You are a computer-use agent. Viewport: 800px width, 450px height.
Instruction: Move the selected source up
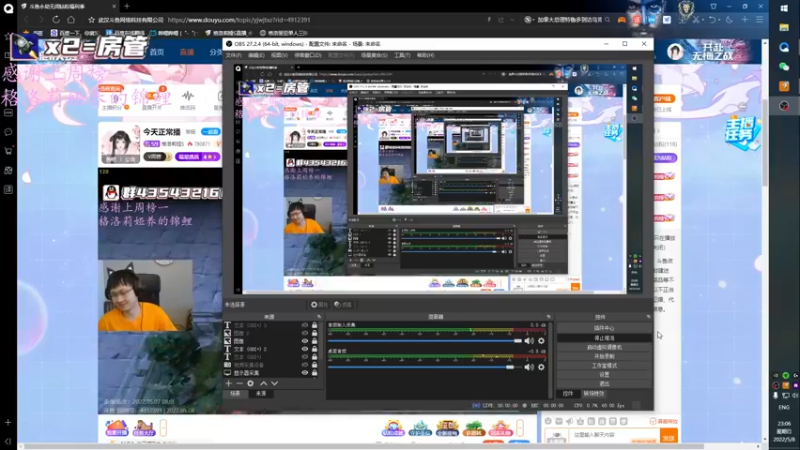pos(263,383)
